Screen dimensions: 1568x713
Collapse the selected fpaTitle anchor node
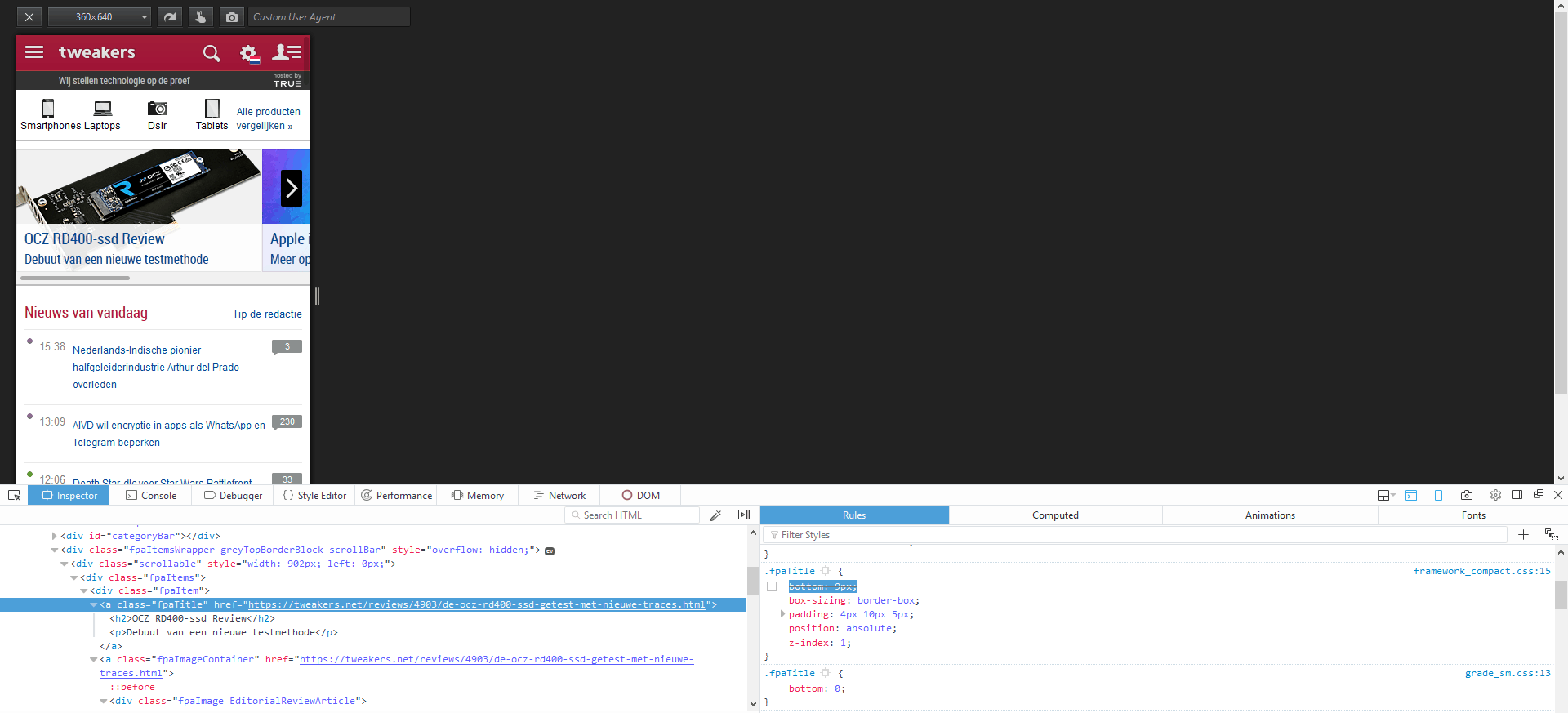pos(94,605)
